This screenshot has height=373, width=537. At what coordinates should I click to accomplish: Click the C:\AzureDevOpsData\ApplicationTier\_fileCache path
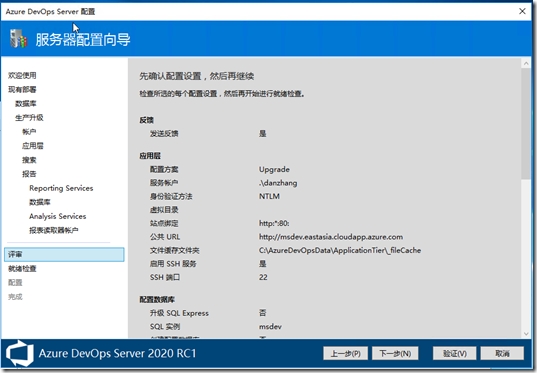coord(340,250)
